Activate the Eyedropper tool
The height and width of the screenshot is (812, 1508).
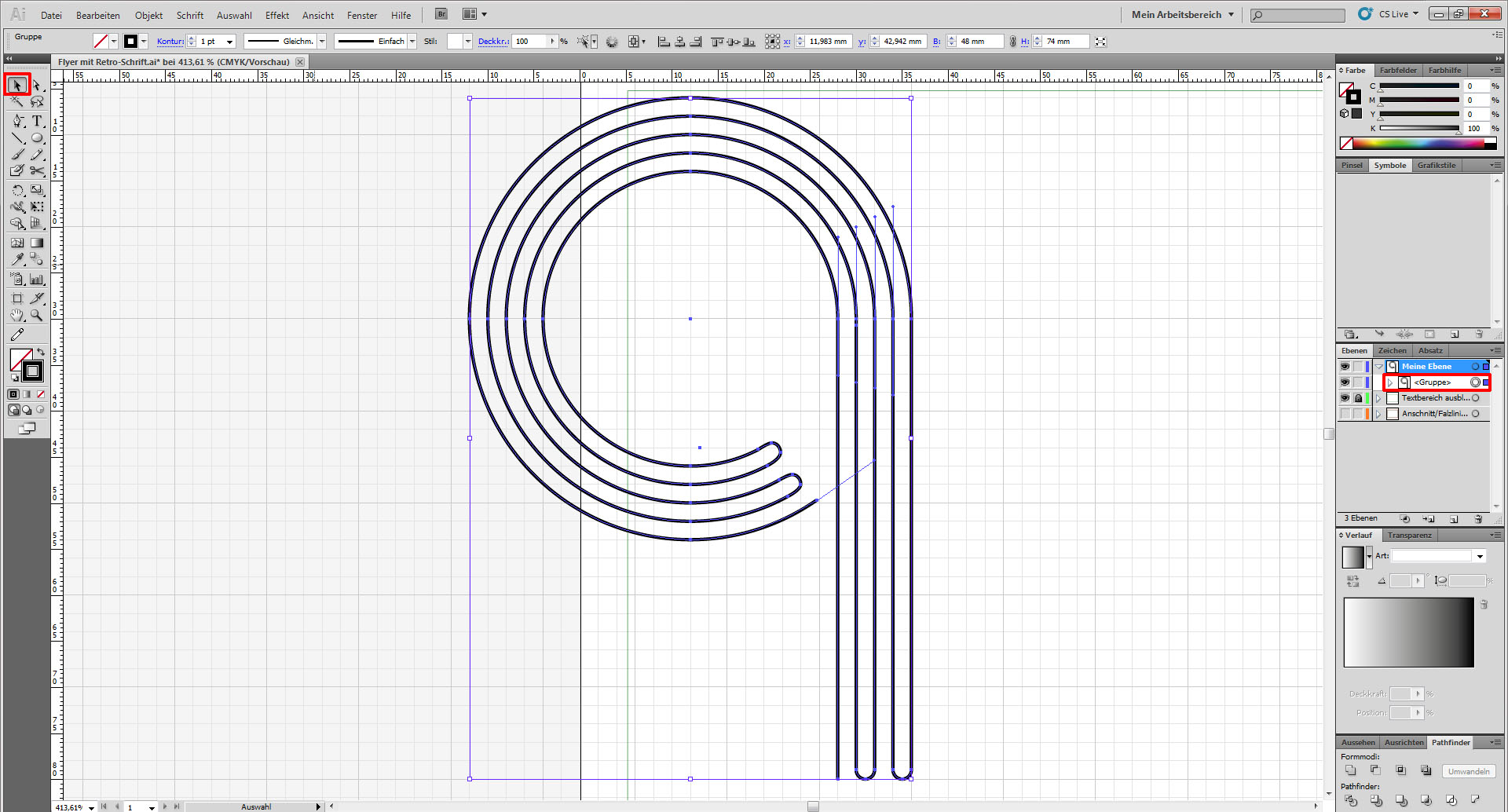(x=17, y=259)
